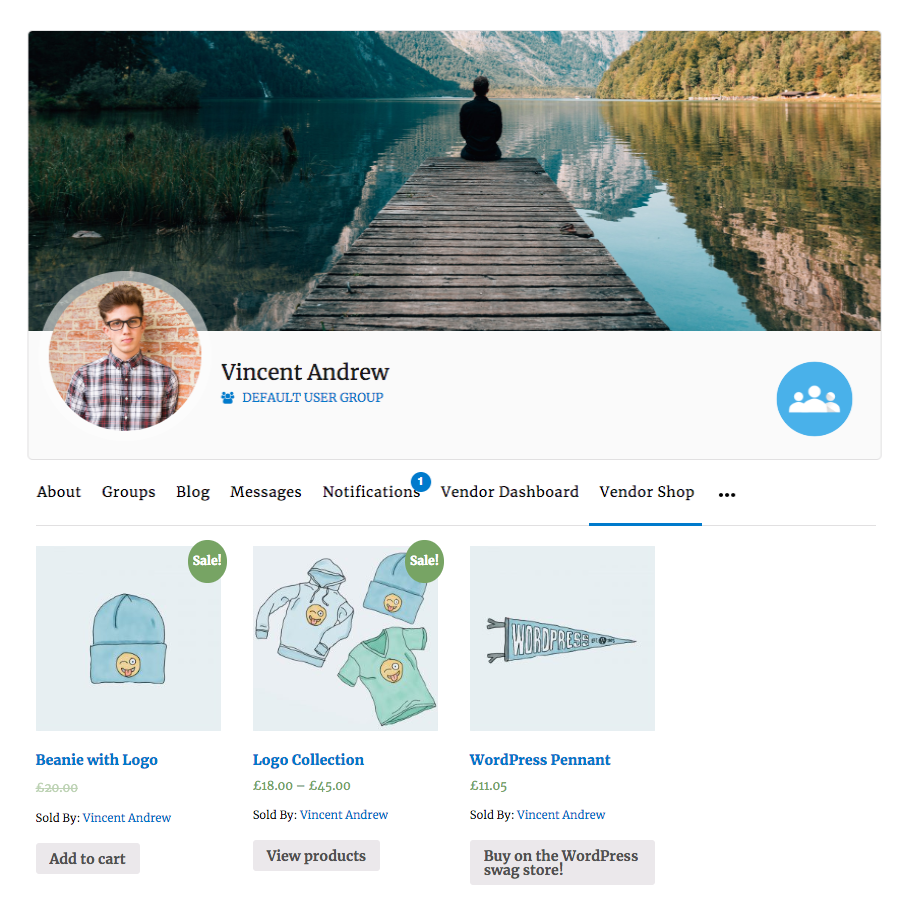Select the Vendor Shop tab
Image resolution: width=902 pixels, height=915 pixels.
point(646,492)
